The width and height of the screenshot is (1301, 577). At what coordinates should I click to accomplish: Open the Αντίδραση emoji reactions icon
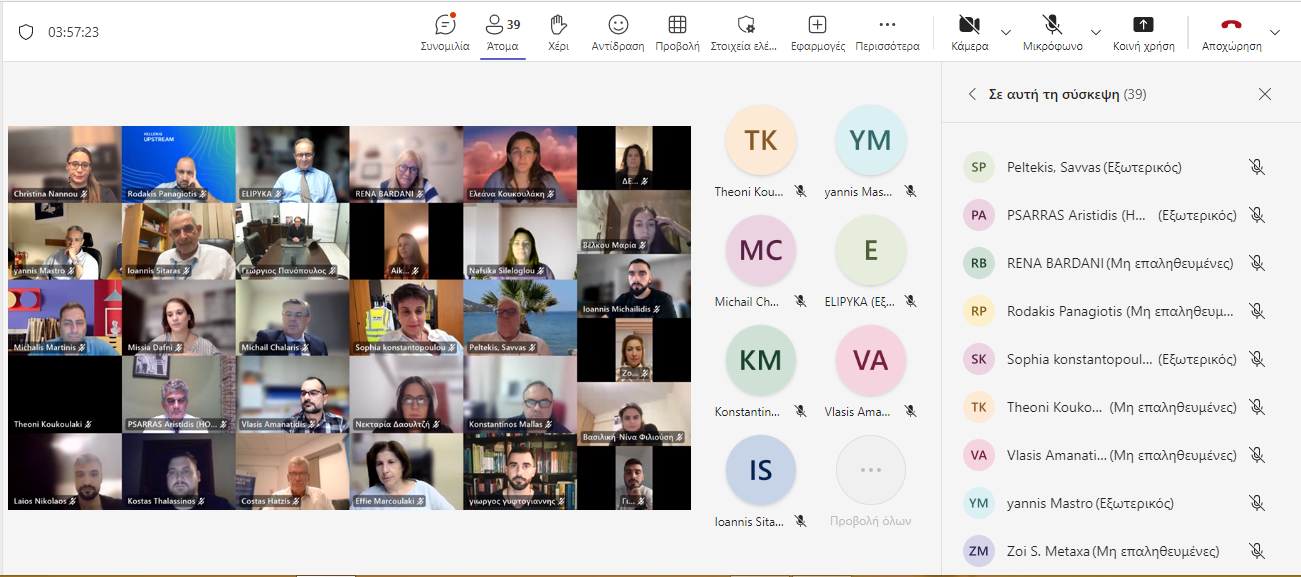(618, 25)
